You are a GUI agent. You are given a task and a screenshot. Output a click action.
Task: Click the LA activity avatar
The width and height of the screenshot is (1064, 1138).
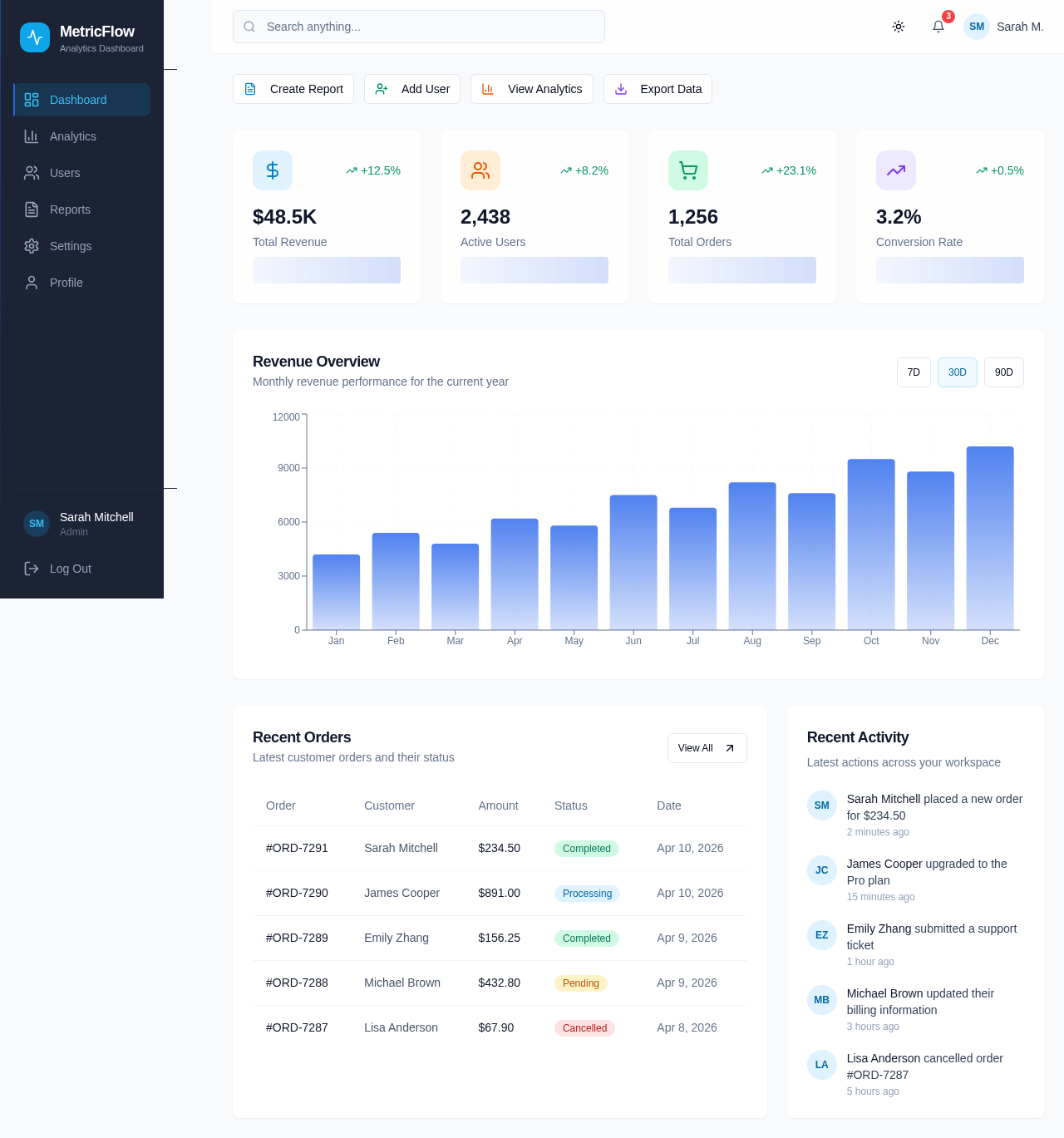[x=822, y=1065]
